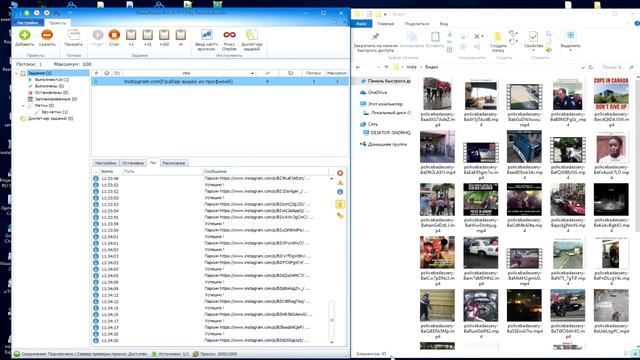Open the Explorer address bar history dropdown
This screenshot has height=360, width=640.
click(582, 67)
